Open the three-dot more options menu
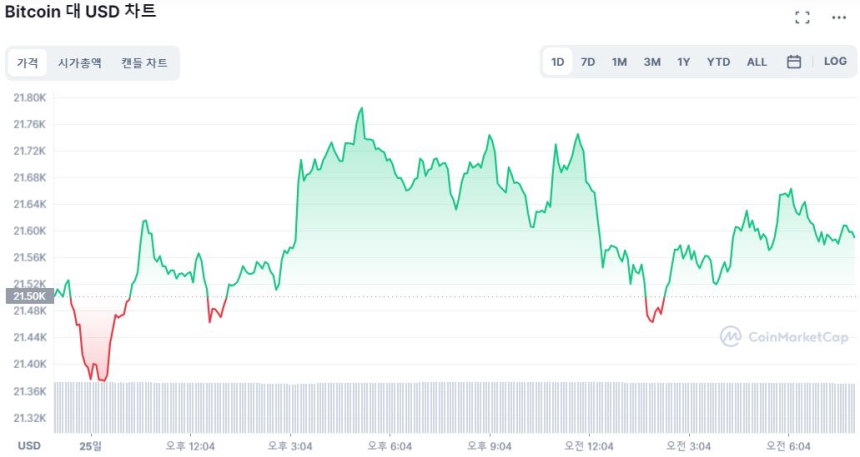This screenshot has width=860, height=457. click(838, 17)
